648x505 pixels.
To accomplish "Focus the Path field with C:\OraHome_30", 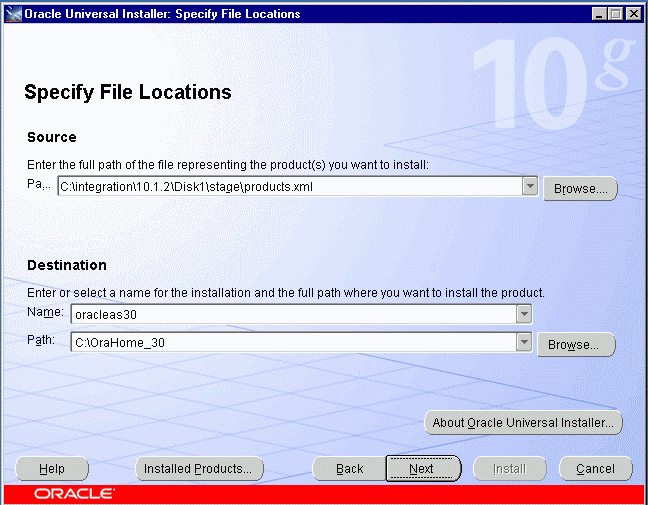I will pos(294,342).
